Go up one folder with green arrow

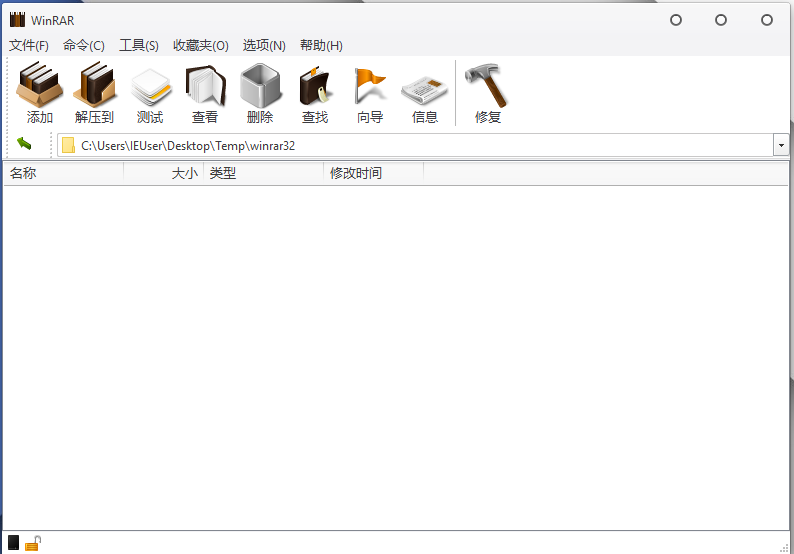pos(24,144)
